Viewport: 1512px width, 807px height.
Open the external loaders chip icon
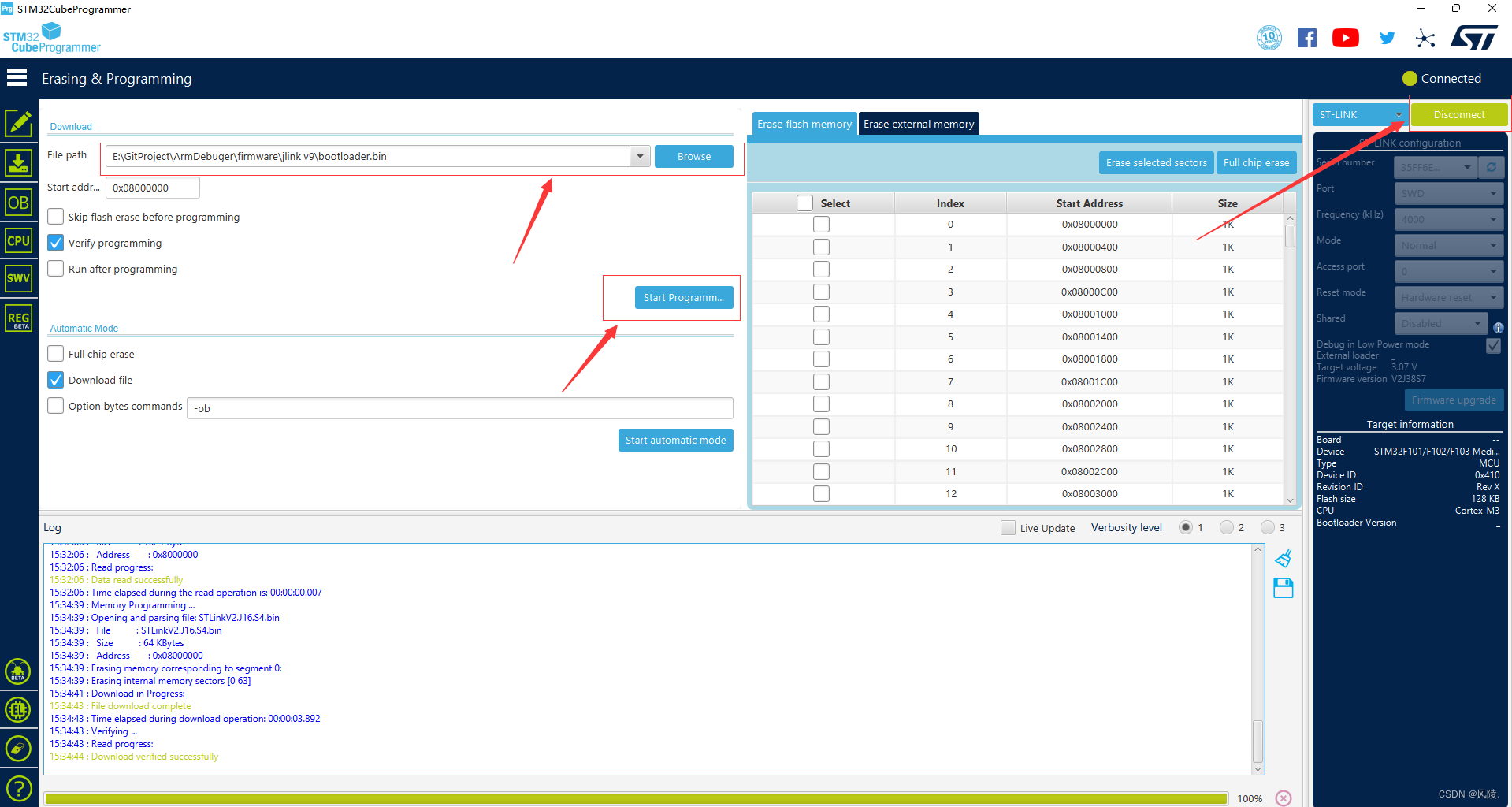point(18,710)
